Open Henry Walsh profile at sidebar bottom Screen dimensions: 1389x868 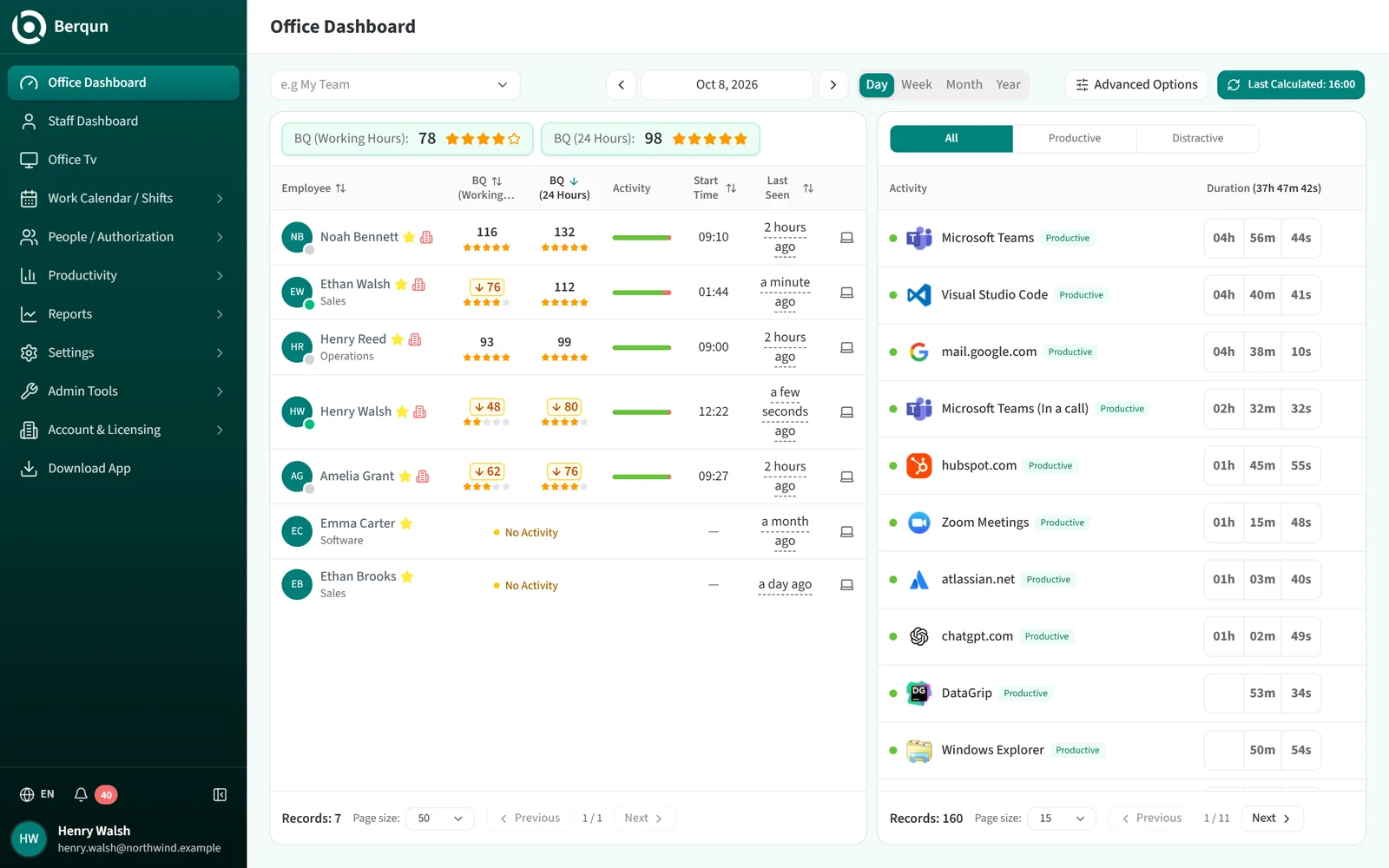coord(123,838)
